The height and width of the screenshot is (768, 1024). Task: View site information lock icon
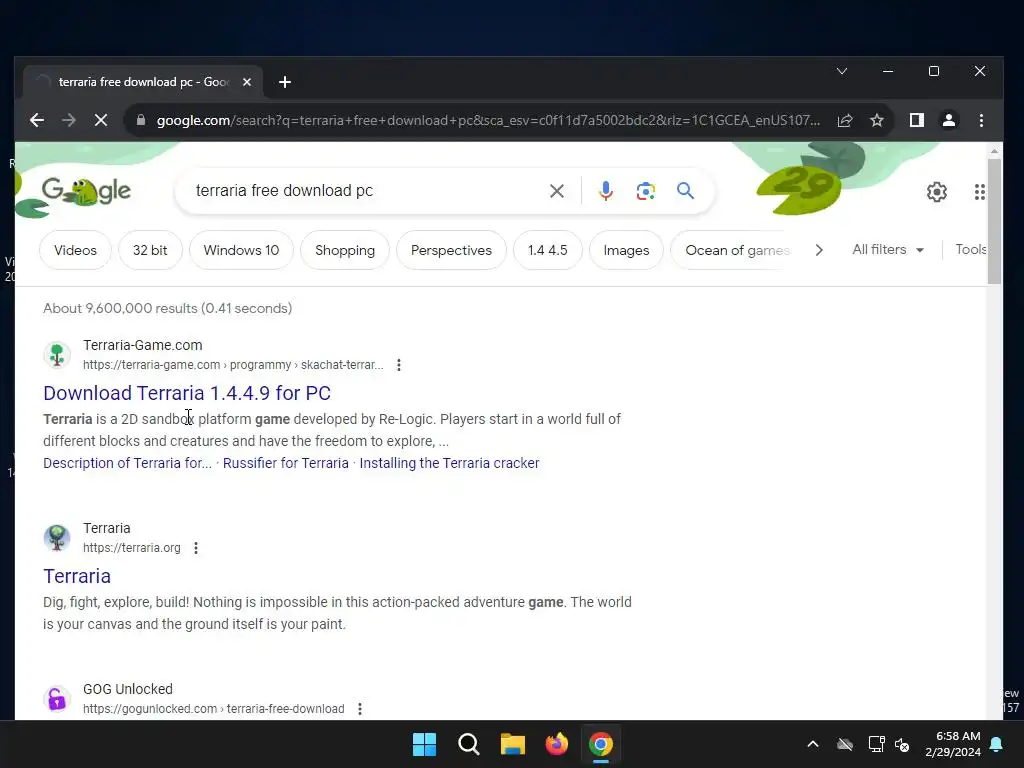coord(140,120)
